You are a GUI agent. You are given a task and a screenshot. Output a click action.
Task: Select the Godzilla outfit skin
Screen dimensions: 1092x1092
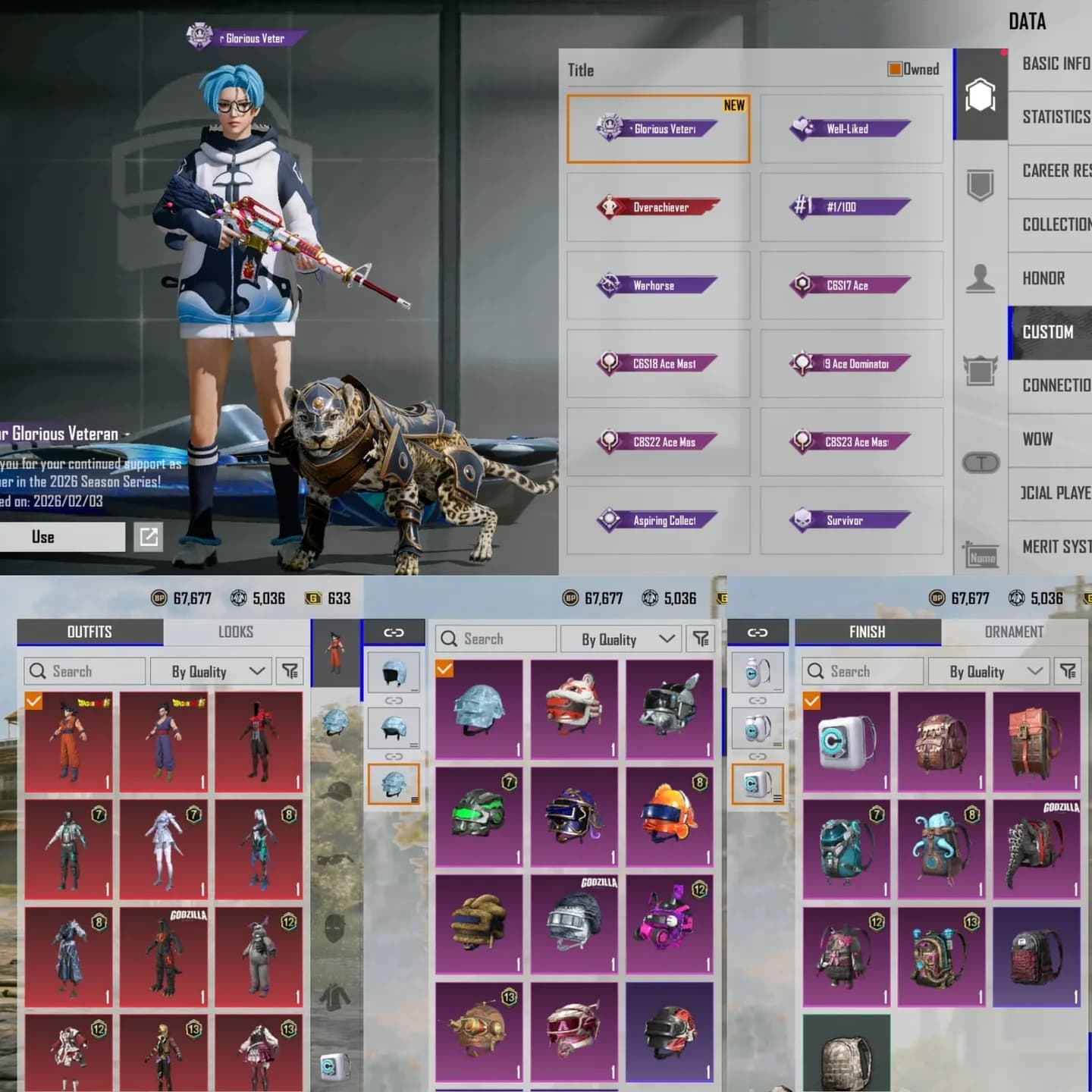(164, 957)
